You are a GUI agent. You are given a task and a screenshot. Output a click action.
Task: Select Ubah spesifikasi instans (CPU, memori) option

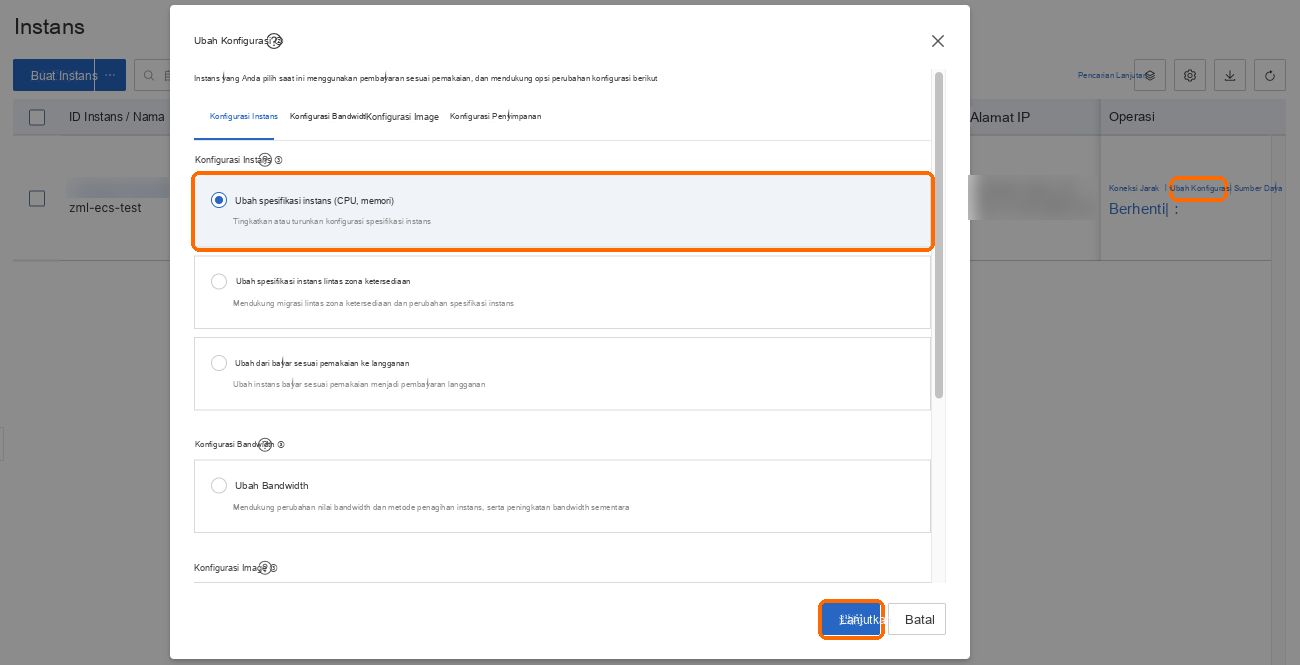562,210
